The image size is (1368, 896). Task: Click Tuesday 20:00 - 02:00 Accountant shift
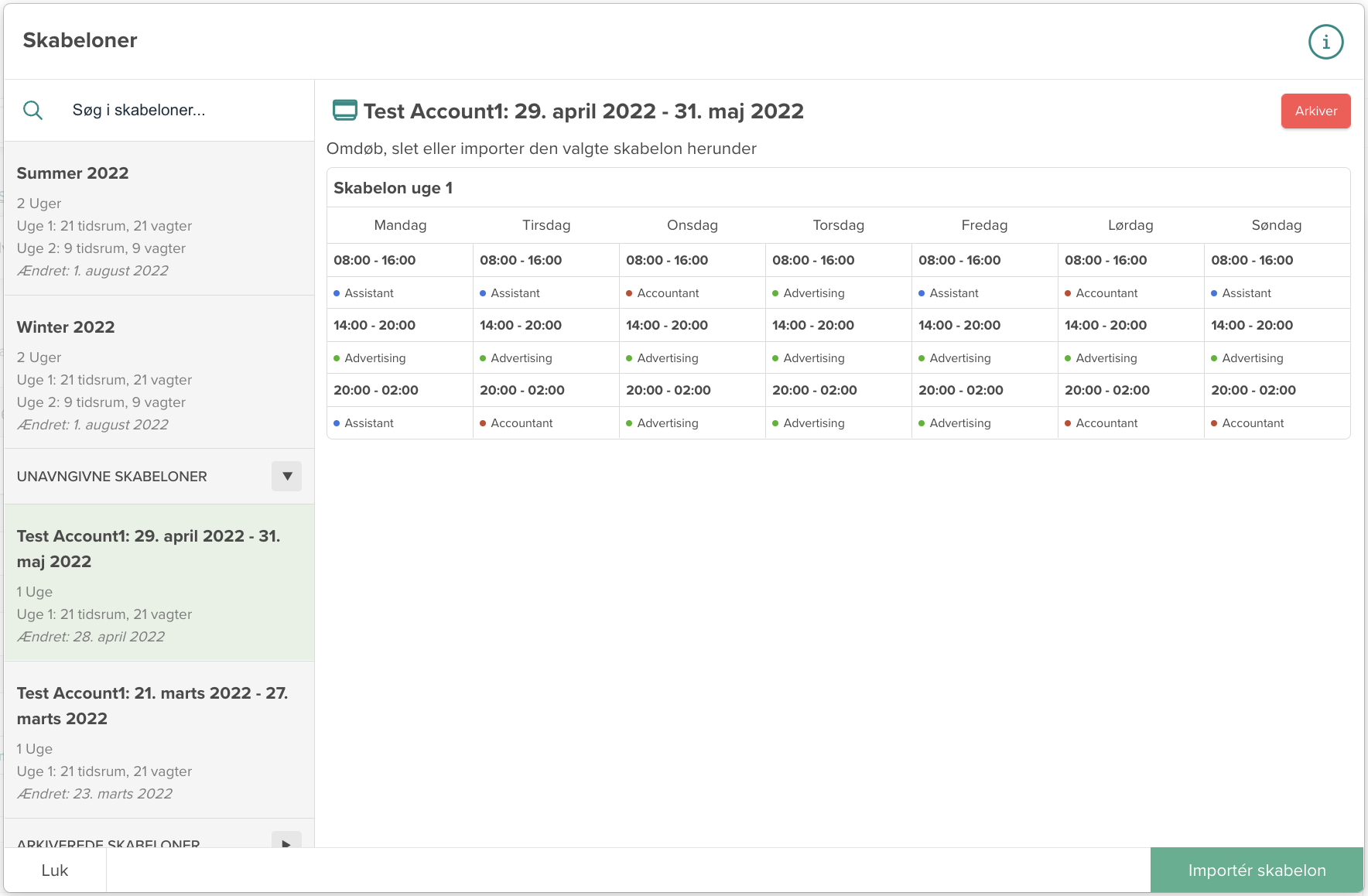522,423
